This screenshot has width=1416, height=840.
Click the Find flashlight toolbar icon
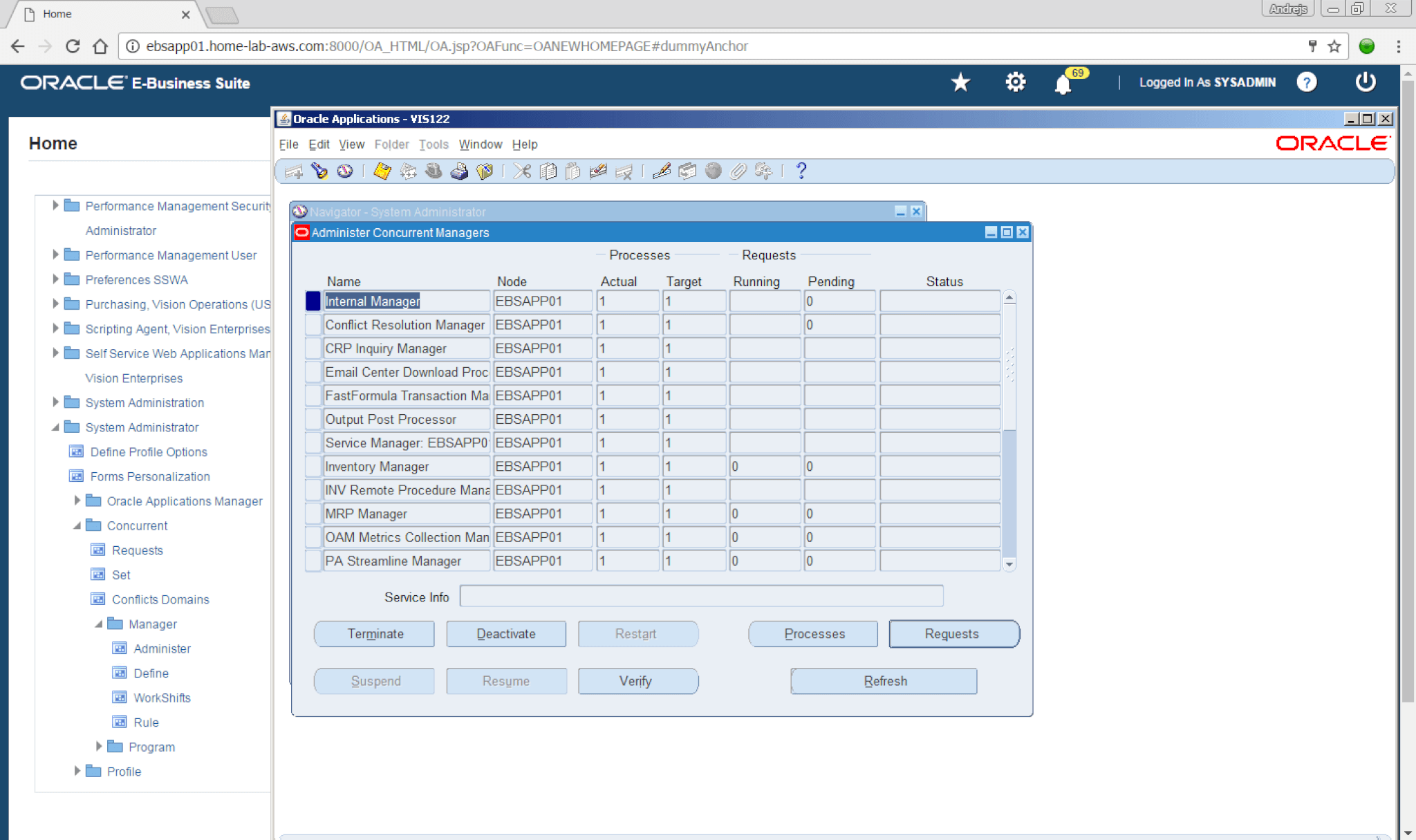pyautogui.click(x=319, y=171)
